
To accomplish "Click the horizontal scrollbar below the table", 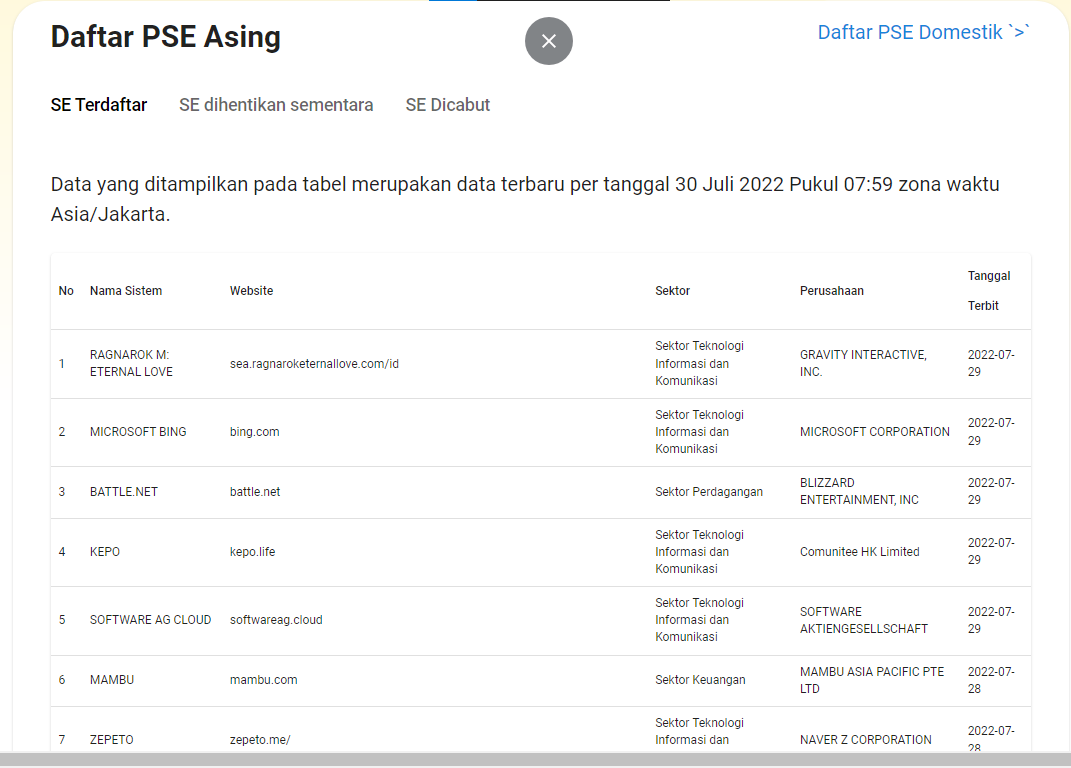I will click(x=535, y=761).
